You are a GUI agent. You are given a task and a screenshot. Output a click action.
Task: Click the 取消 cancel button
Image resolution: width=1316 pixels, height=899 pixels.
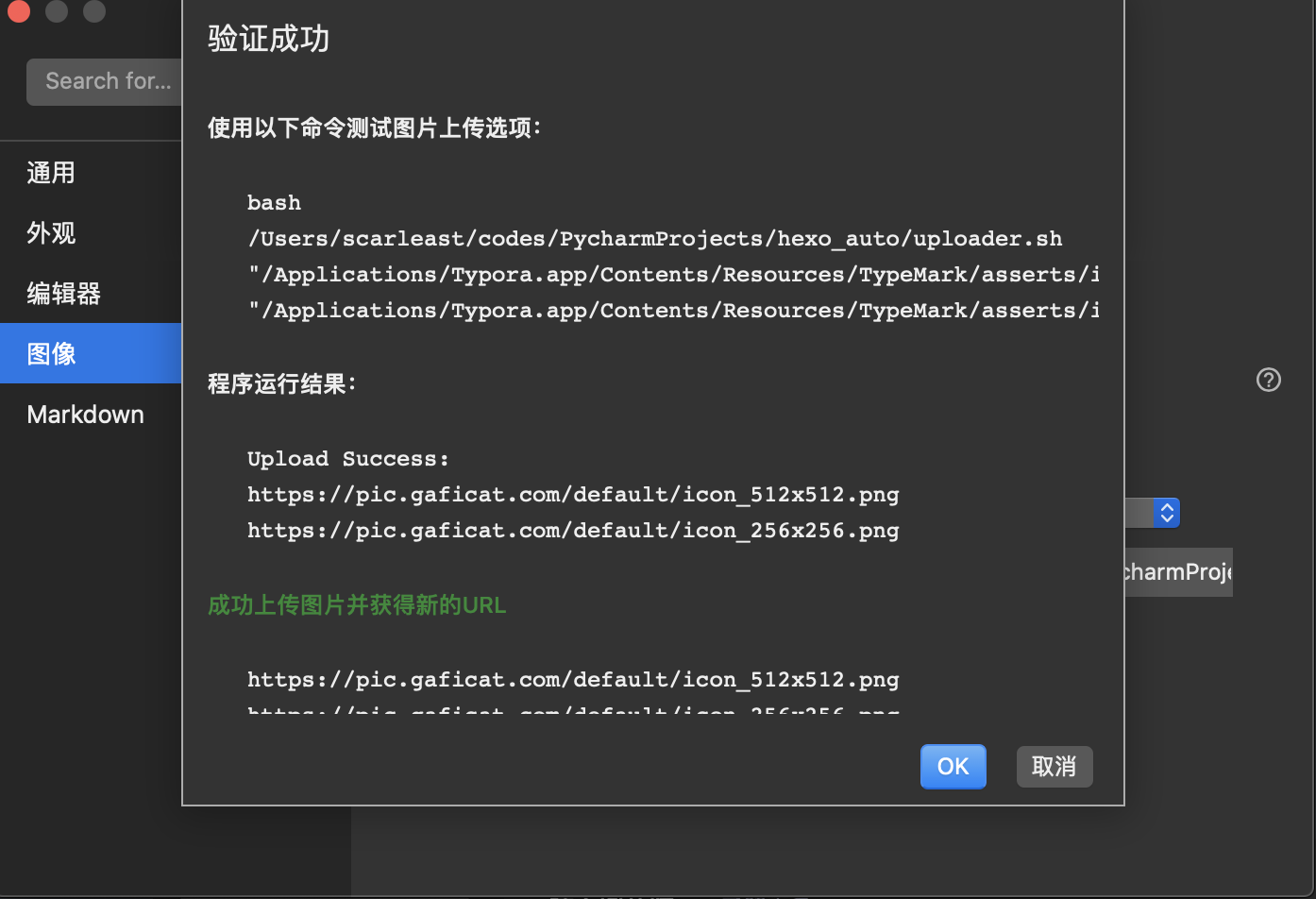coord(1054,766)
